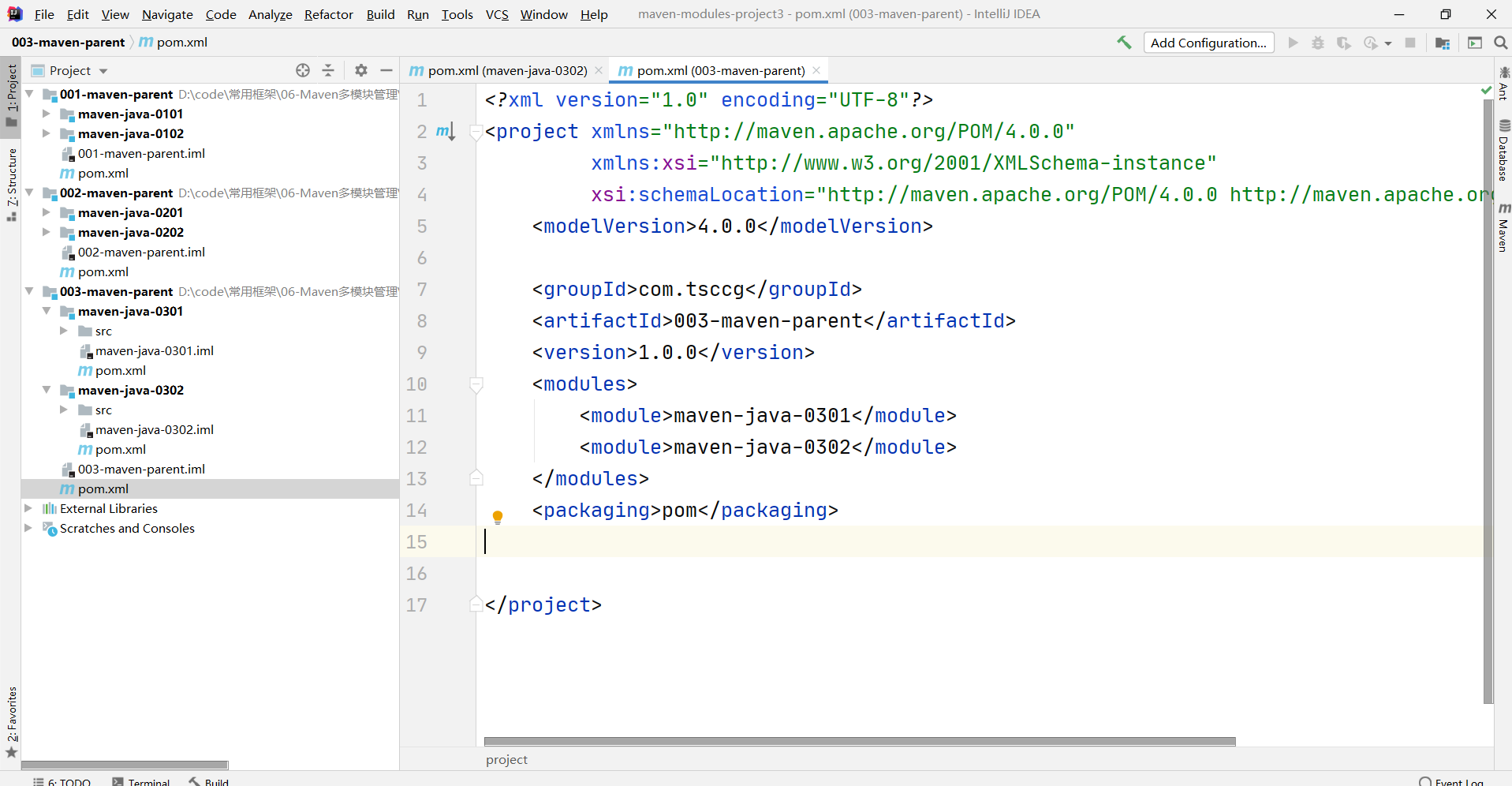Click the editor horizontal scrollbar
The height and width of the screenshot is (786, 1512).
pos(860,741)
